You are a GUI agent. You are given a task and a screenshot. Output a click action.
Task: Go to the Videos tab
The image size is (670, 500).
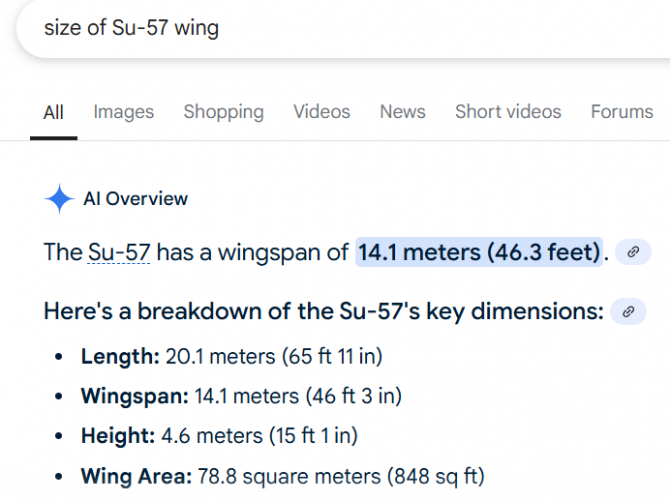click(x=322, y=112)
